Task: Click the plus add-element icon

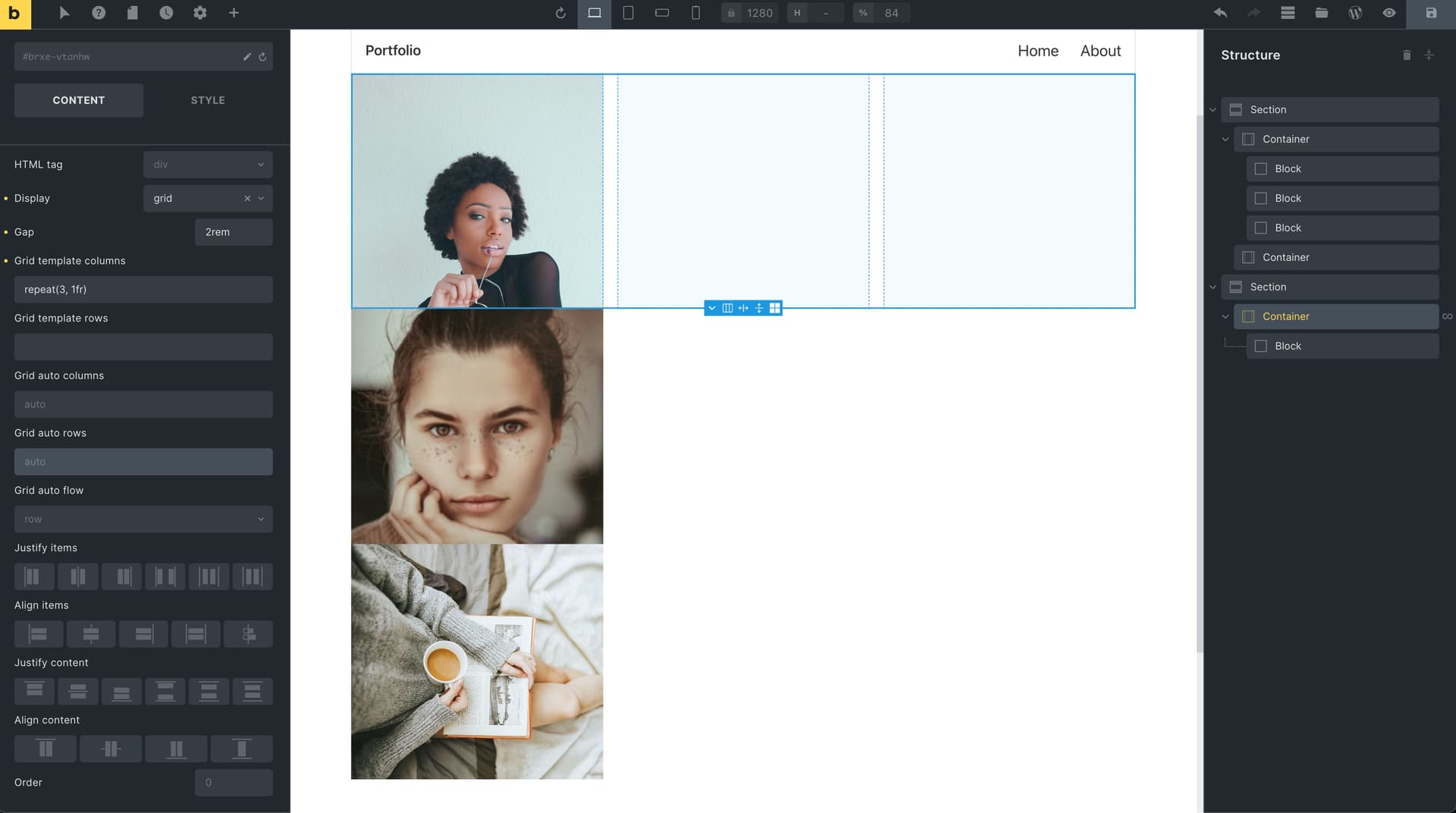Action: [234, 13]
